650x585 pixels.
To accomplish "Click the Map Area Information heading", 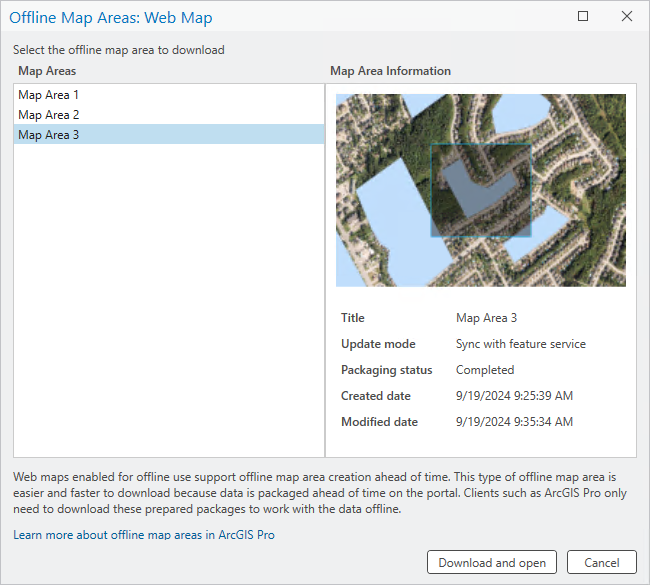I will [390, 71].
